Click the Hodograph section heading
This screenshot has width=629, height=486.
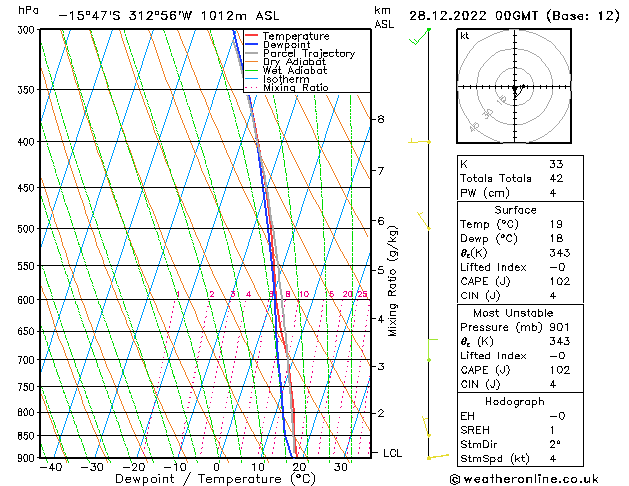pyautogui.click(x=515, y=402)
